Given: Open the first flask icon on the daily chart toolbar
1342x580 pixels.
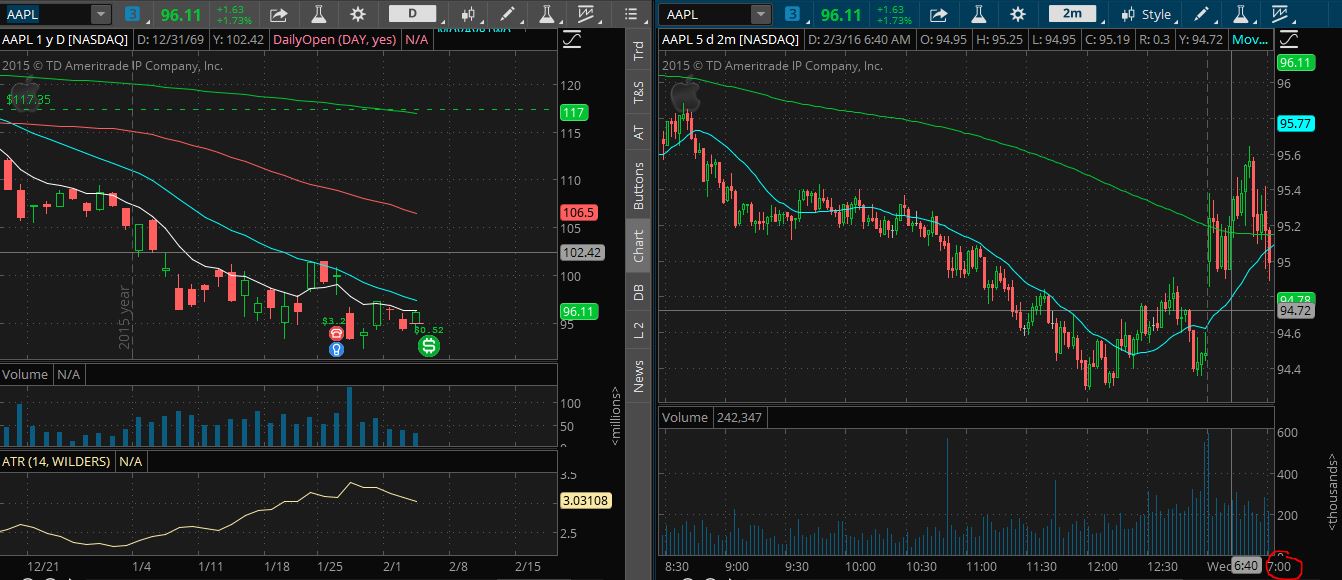Looking at the screenshot, I should point(319,15).
